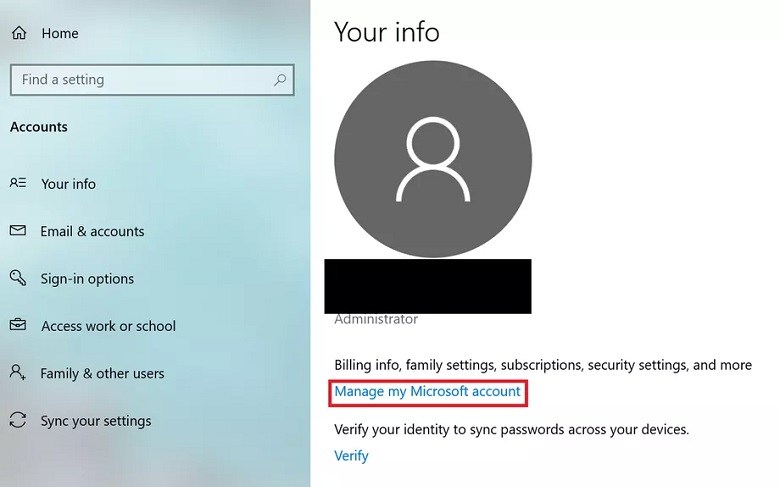Focus the Find a setting field

(x=152, y=80)
